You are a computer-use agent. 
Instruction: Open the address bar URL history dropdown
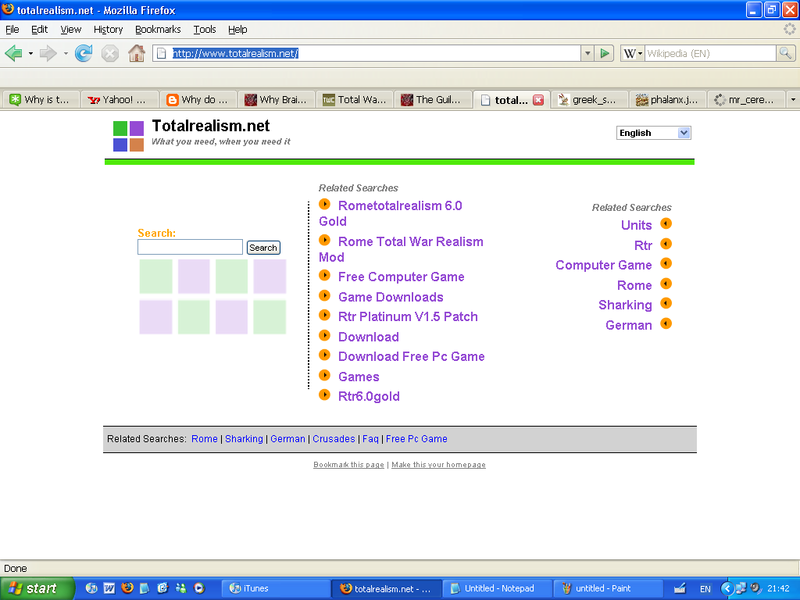click(587, 53)
